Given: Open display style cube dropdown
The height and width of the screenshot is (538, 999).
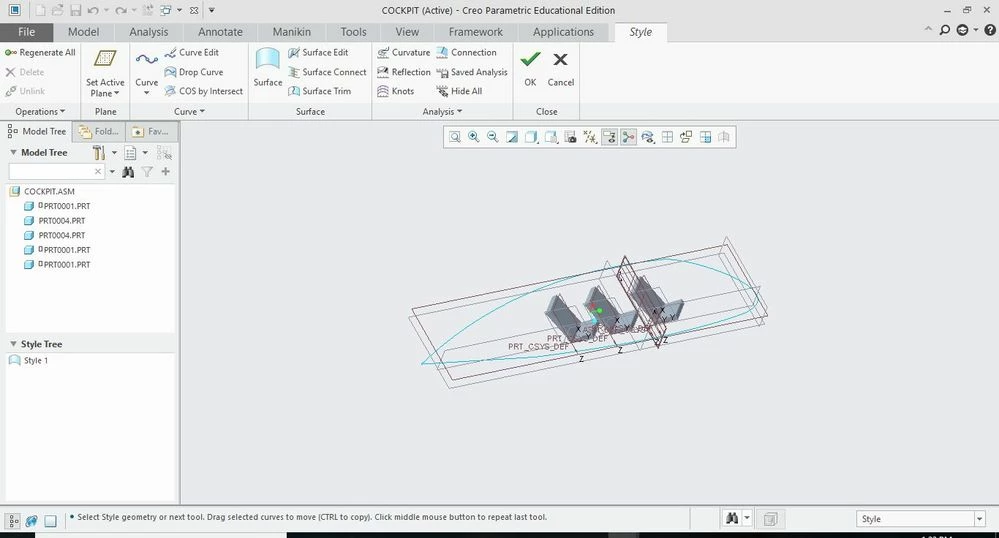Looking at the screenshot, I should click(531, 137).
